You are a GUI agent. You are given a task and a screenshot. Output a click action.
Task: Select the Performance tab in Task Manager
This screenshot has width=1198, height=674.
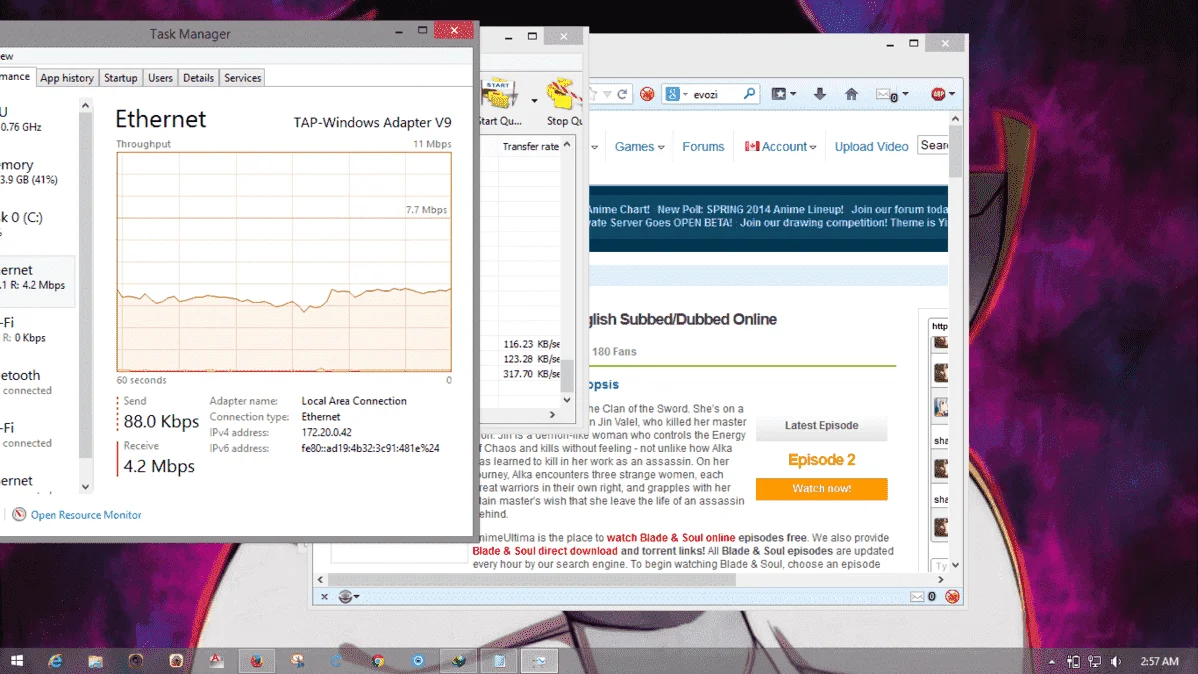click(x=16, y=77)
